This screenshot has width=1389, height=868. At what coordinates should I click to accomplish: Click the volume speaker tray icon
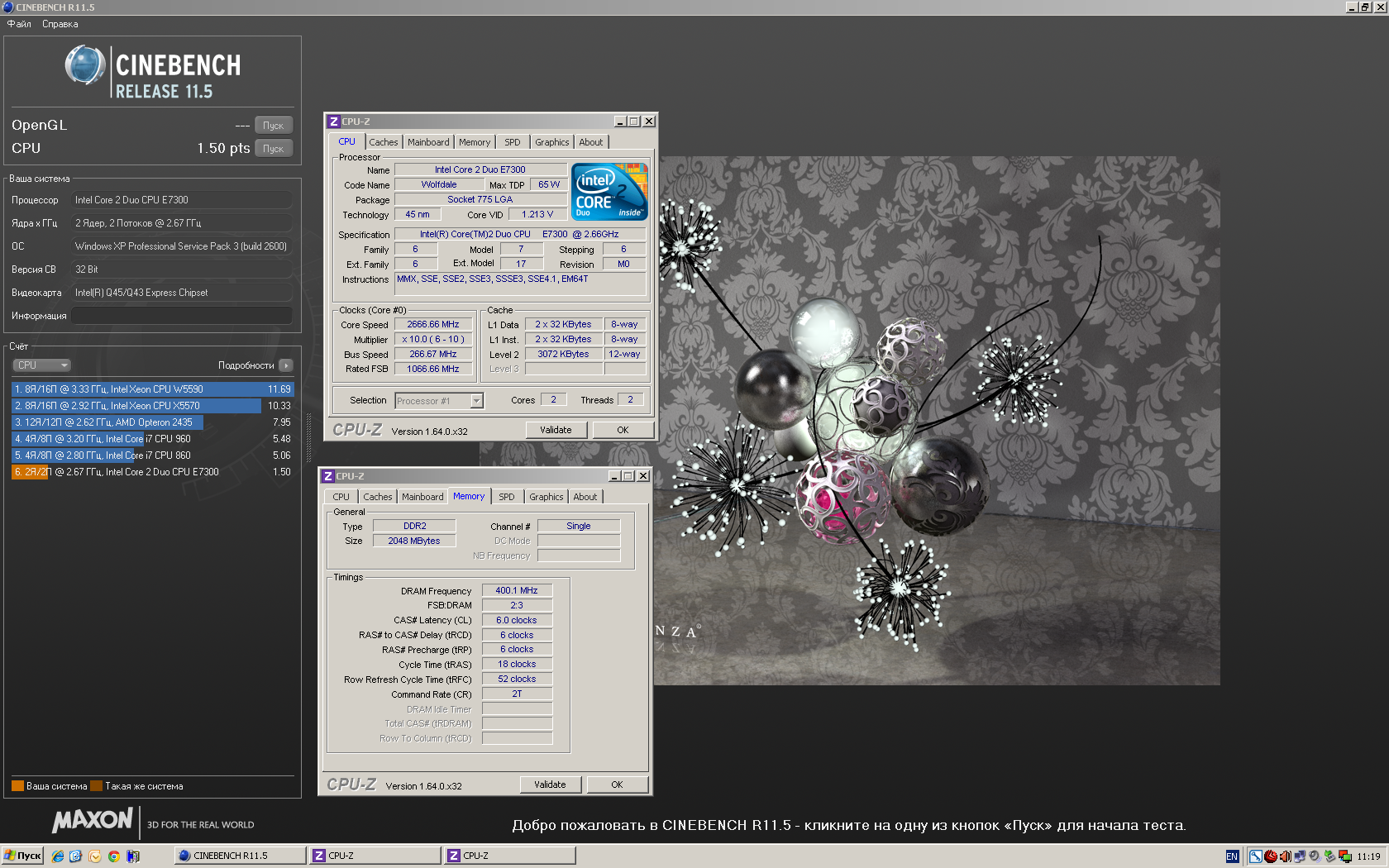(1286, 856)
